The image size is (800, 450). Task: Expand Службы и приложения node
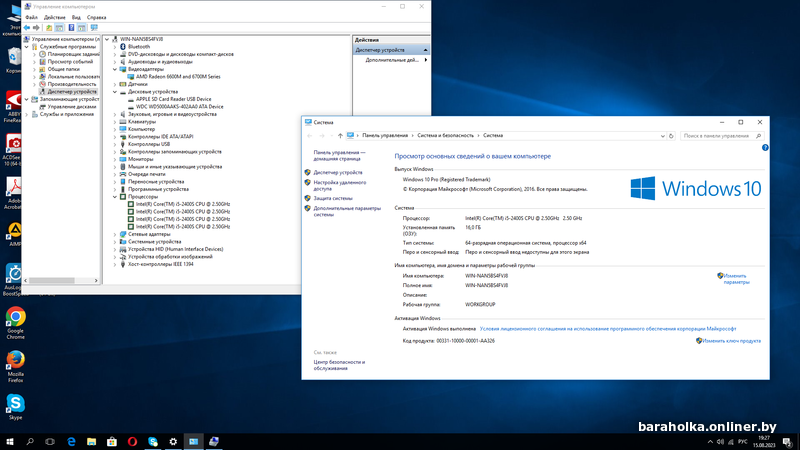(x=27, y=114)
